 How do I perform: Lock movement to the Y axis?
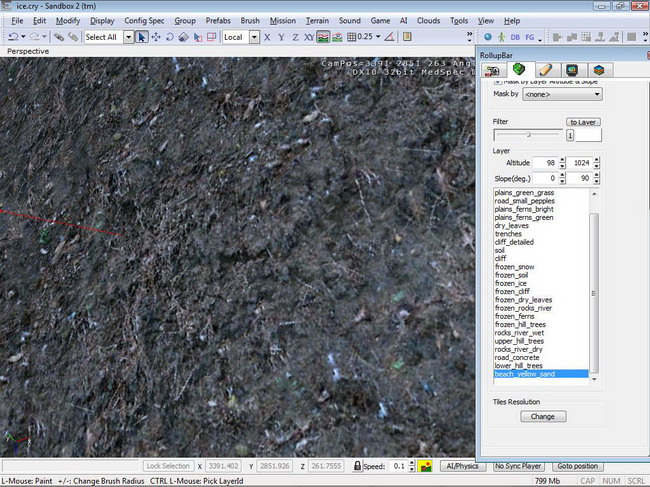pyautogui.click(x=281, y=37)
